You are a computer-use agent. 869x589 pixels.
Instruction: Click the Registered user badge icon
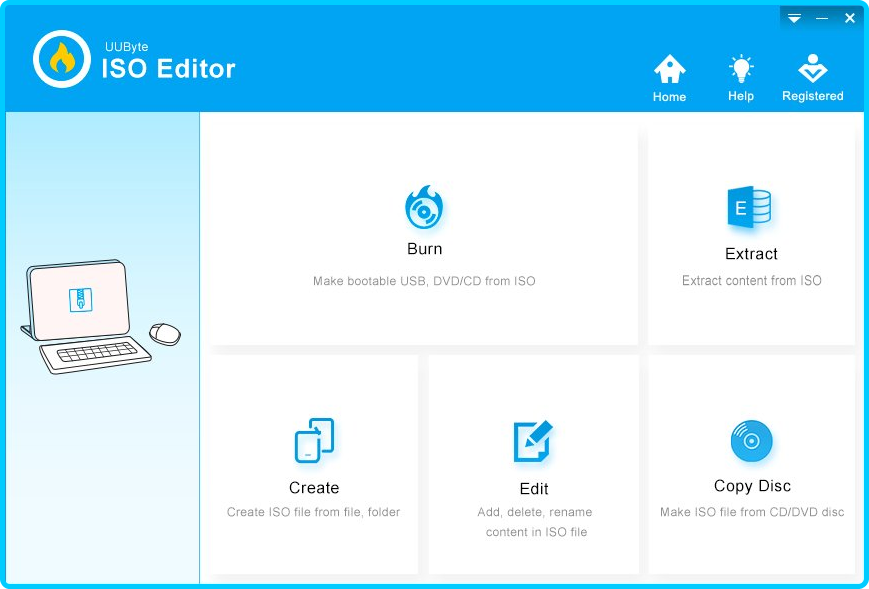click(812, 69)
